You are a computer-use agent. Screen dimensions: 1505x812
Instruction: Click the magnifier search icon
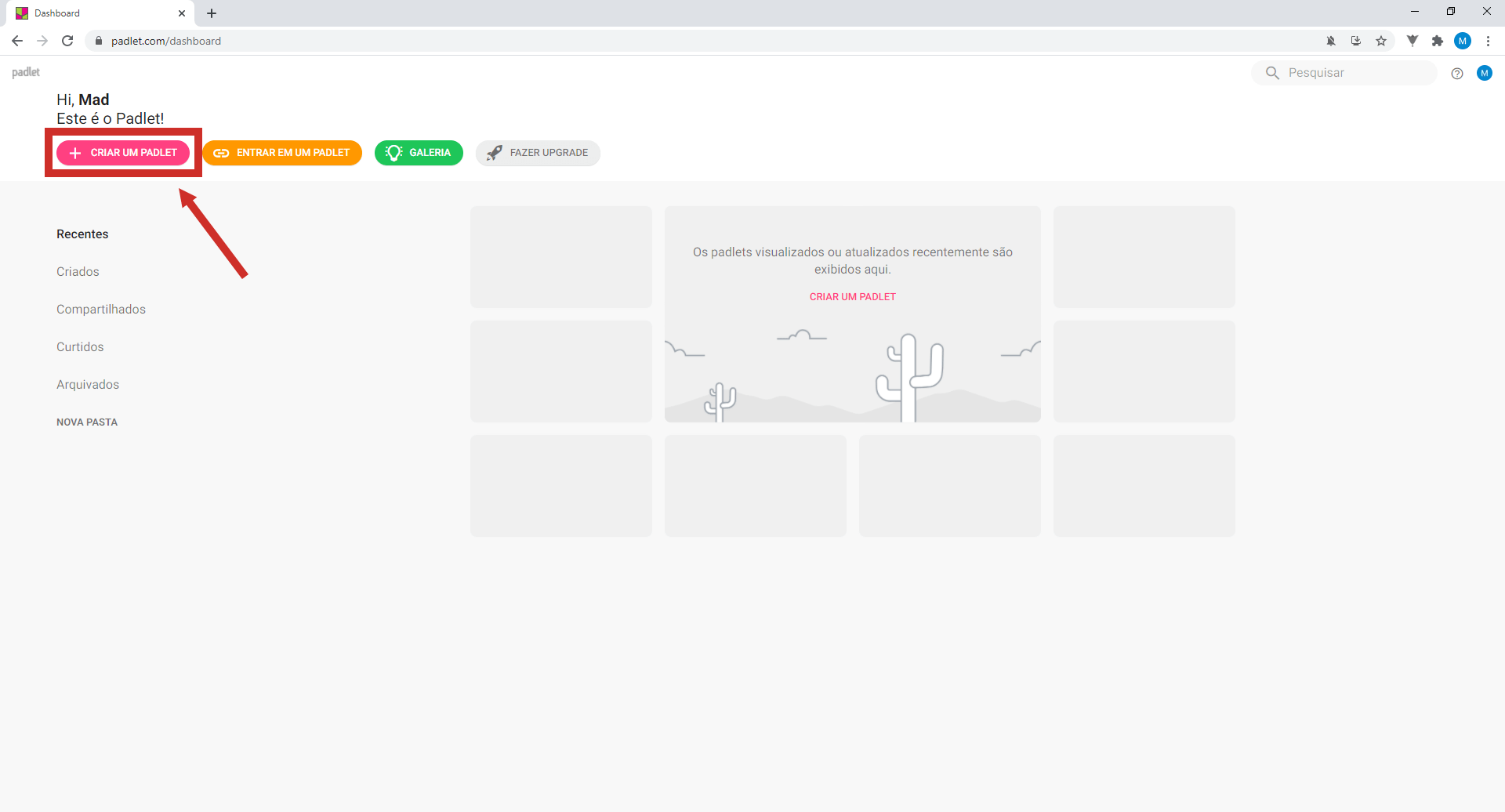pos(1272,73)
